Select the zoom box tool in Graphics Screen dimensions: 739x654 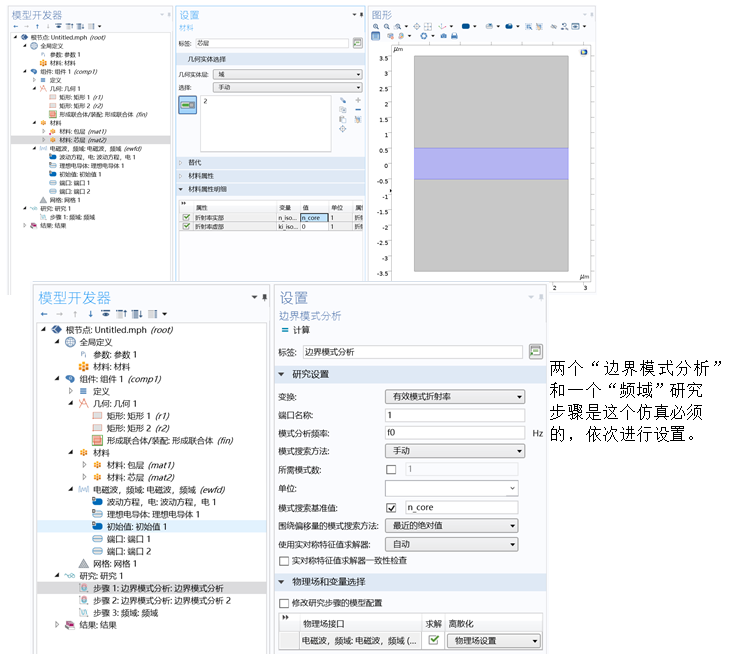(398, 26)
